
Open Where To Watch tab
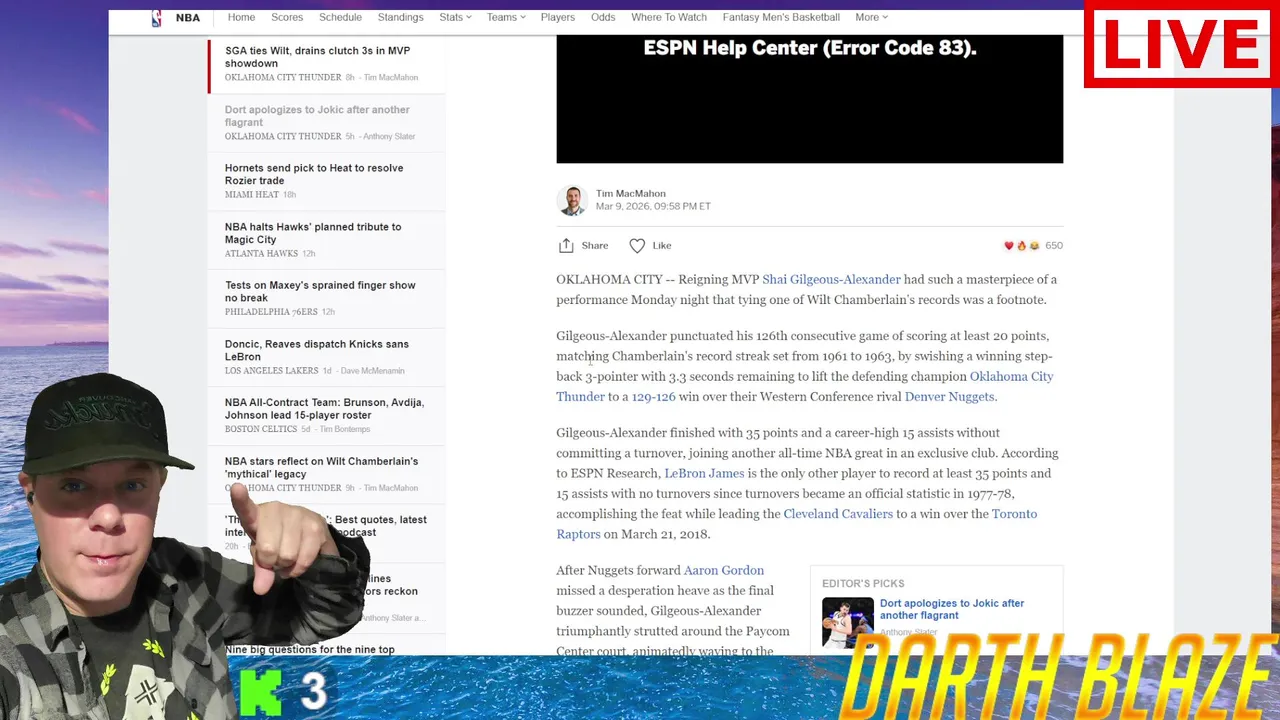point(669,17)
